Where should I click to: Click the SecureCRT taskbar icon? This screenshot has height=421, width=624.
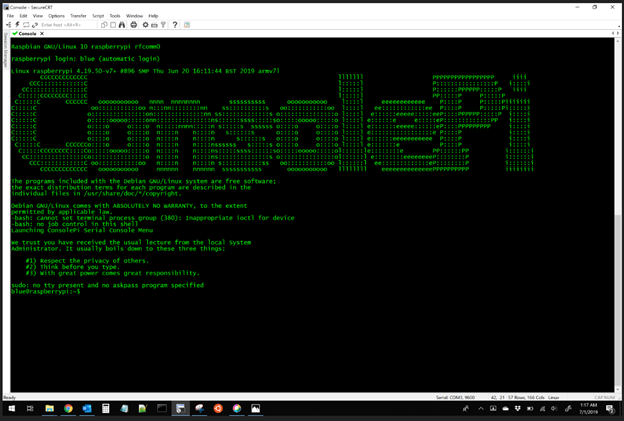click(x=180, y=409)
